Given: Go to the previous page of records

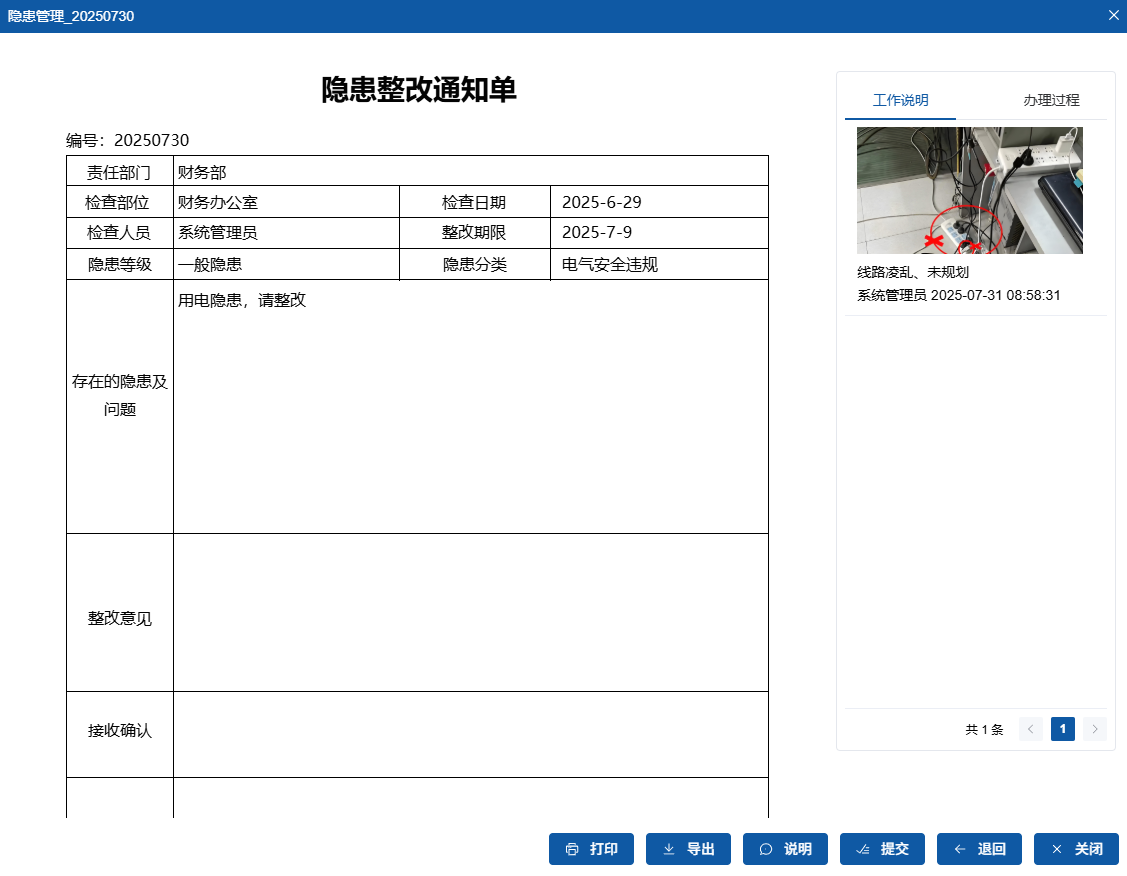Looking at the screenshot, I should [x=1031, y=729].
